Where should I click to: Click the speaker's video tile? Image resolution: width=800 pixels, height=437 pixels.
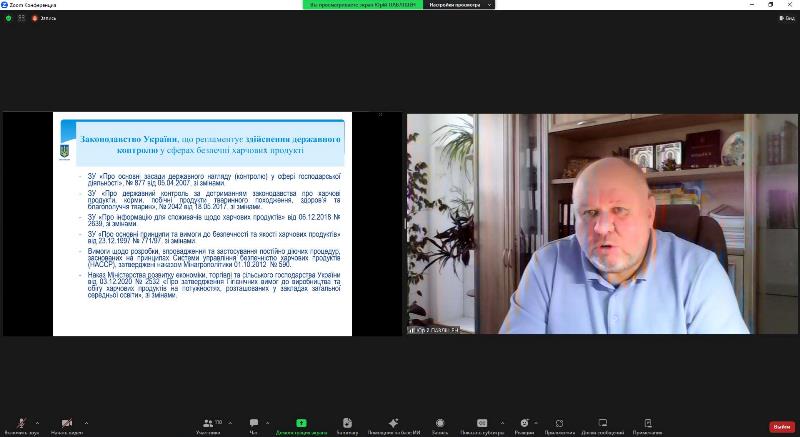[602, 224]
